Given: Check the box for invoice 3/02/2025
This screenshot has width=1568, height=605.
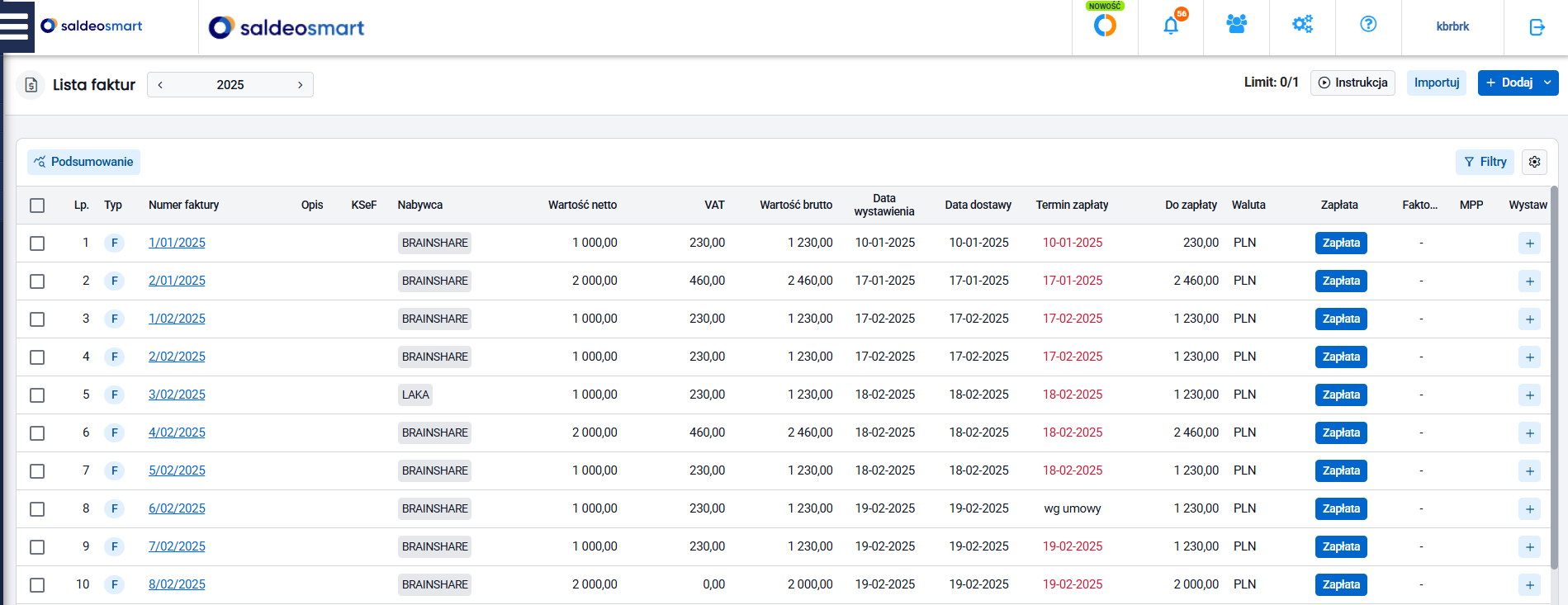Looking at the screenshot, I should [x=37, y=395].
